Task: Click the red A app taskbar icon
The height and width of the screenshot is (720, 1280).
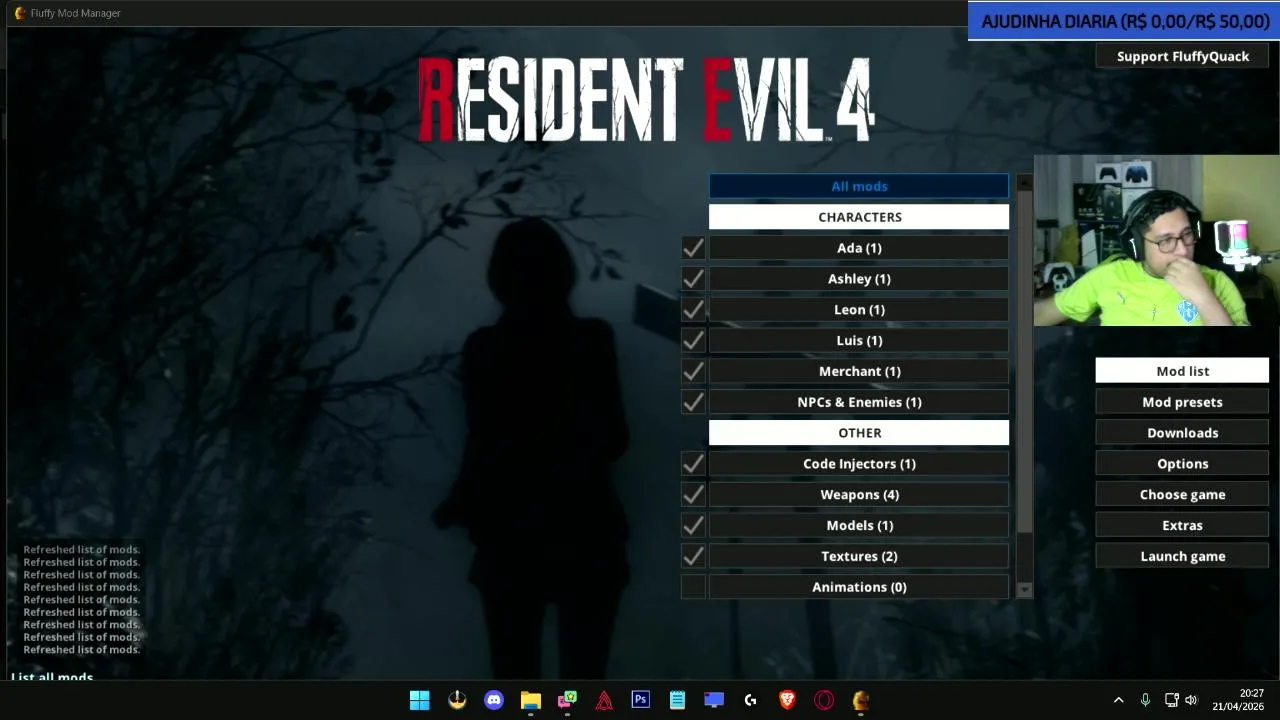Action: pyautogui.click(x=604, y=700)
